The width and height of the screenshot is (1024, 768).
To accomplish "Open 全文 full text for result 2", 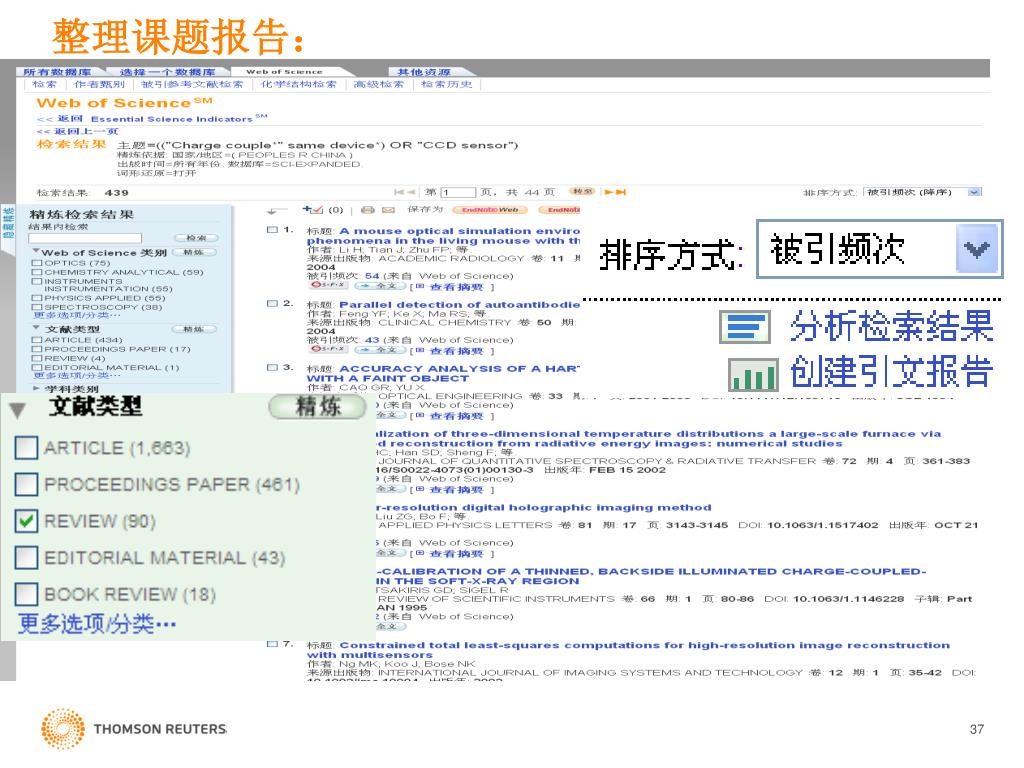I will [381, 350].
